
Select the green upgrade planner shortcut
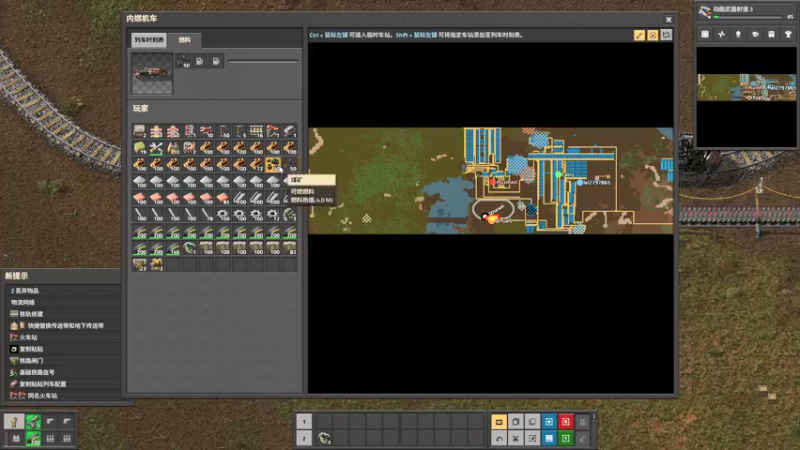click(566, 438)
